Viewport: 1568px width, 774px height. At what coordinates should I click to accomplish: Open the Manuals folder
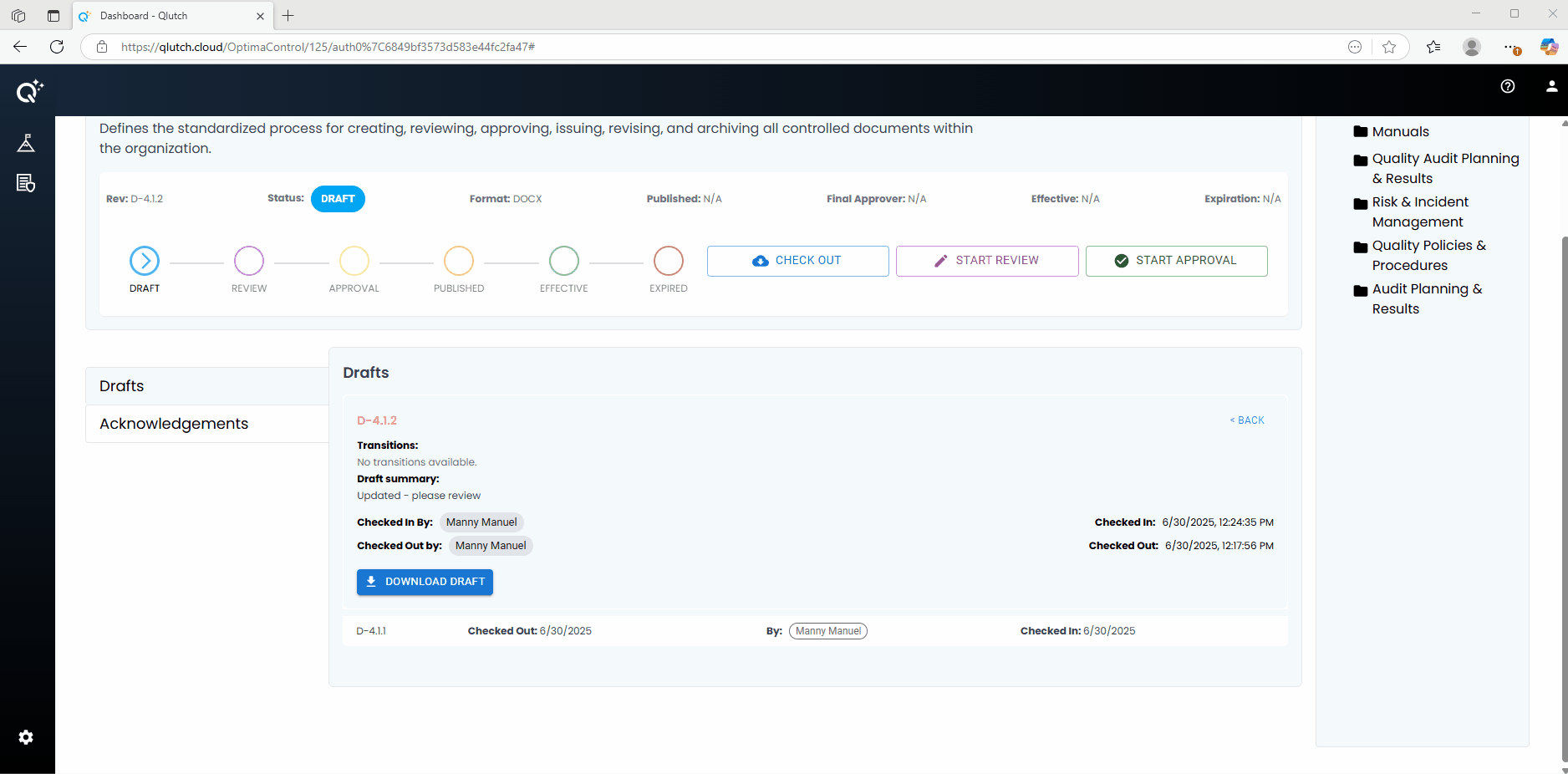[1400, 132]
